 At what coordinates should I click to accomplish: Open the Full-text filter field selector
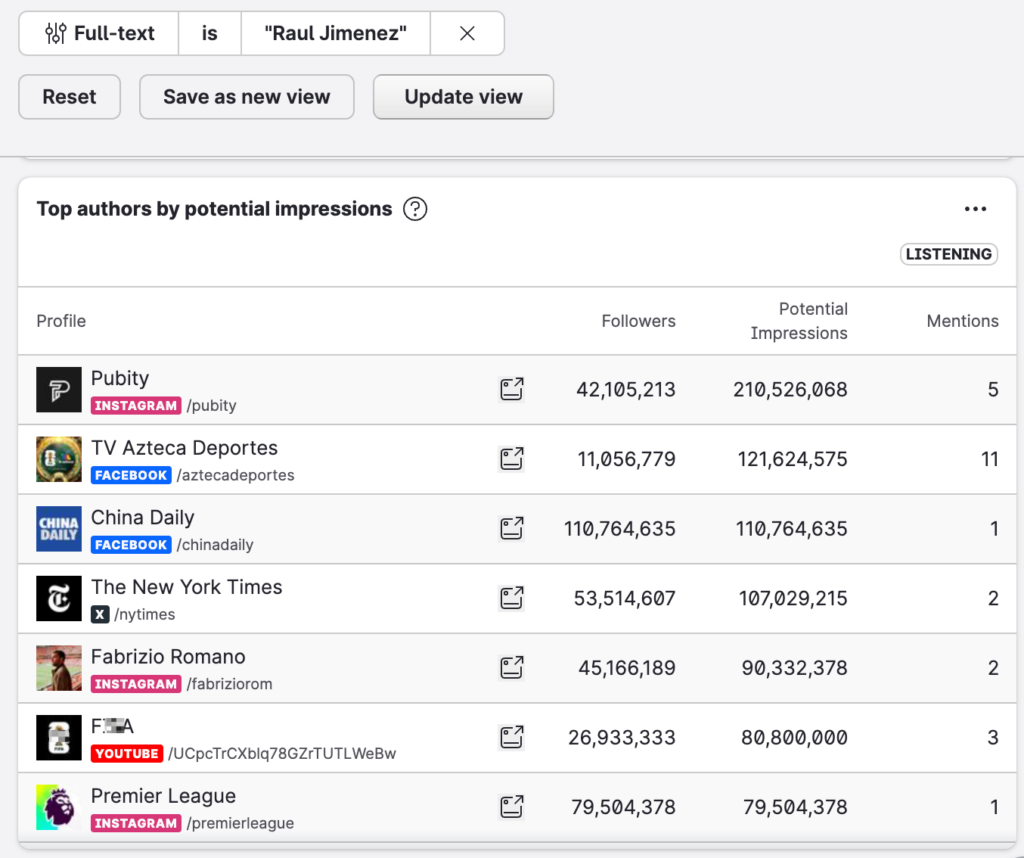99,33
